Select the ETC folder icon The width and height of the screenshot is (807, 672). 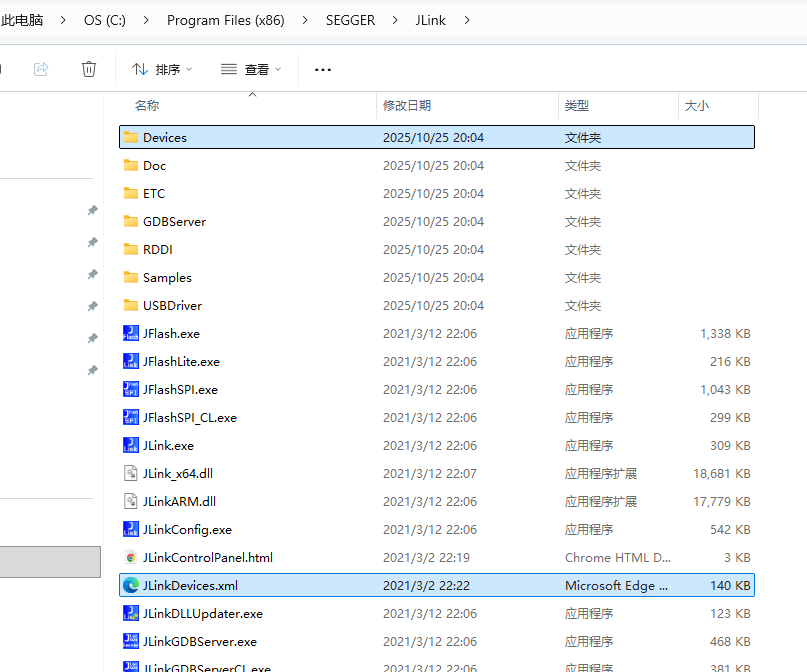[131, 193]
